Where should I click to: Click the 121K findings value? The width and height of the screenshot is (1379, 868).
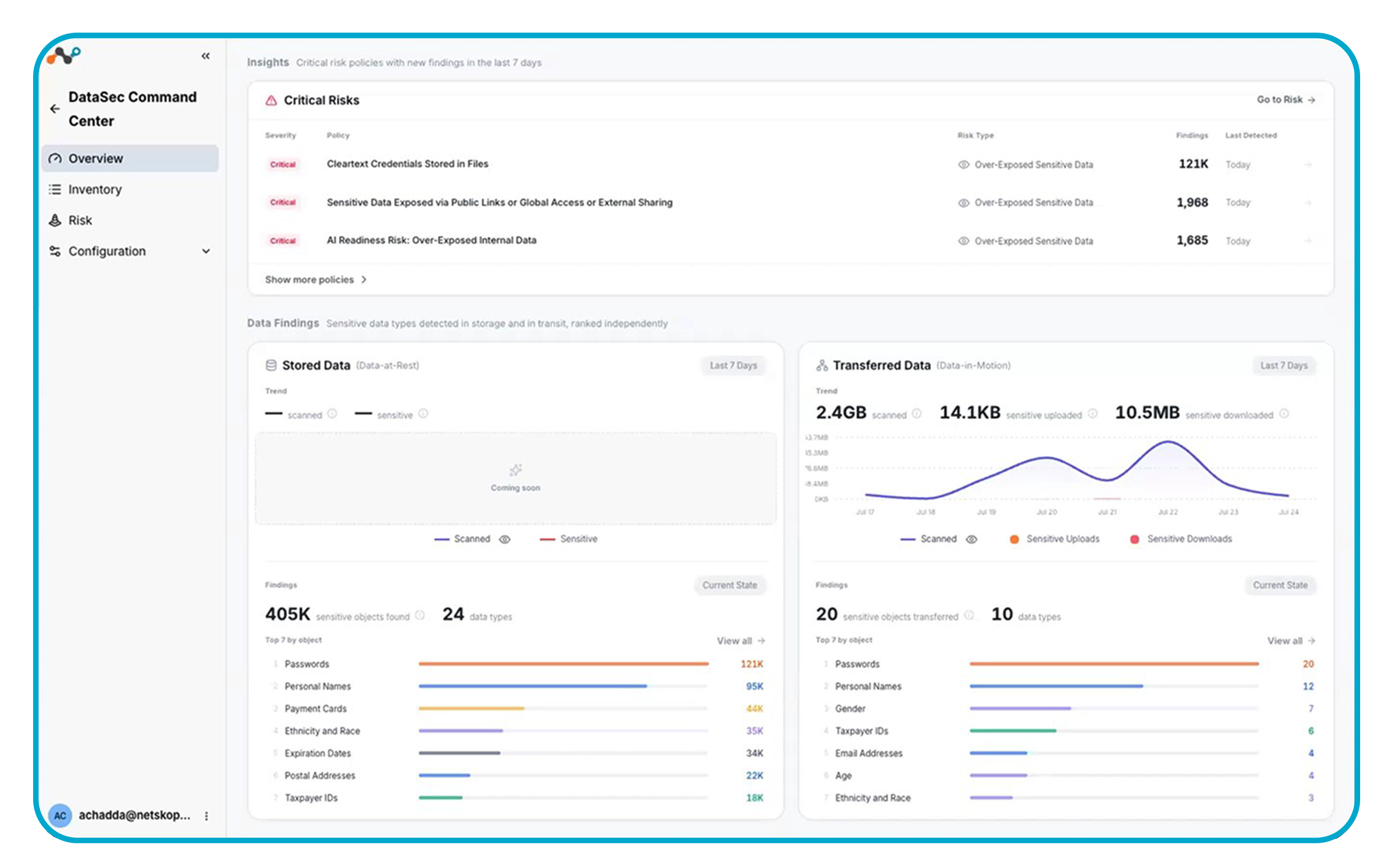[x=1193, y=165]
